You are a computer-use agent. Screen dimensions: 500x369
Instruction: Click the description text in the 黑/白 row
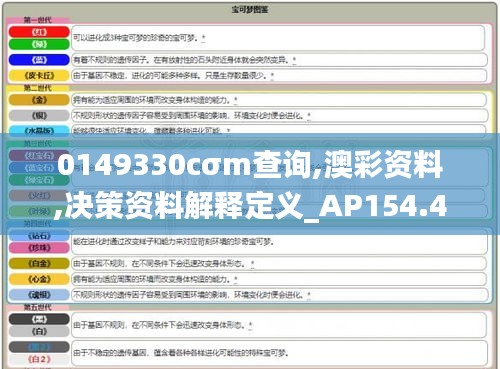(160, 325)
